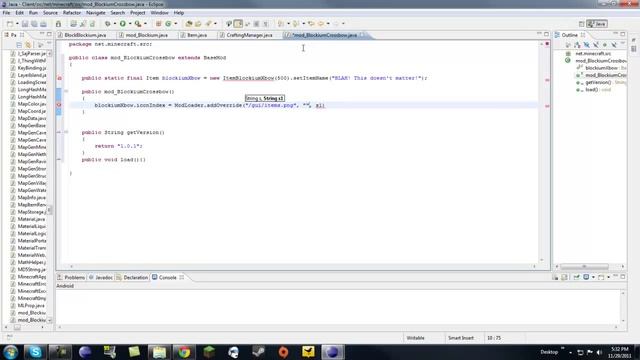
Task: Click the Collapse All icon in Package Explorer
Action: (x=19, y=44)
